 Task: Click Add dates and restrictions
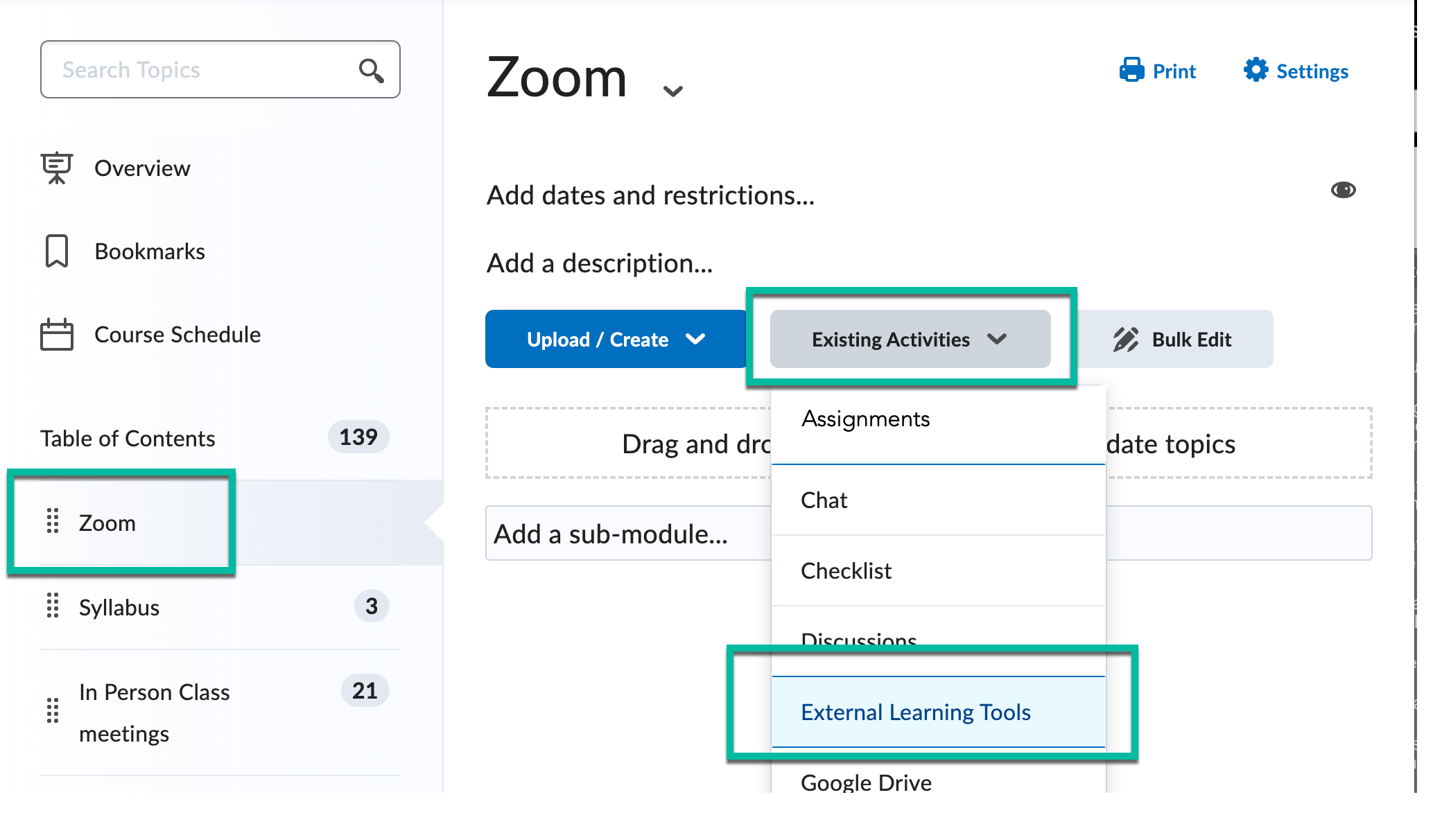pyautogui.click(x=650, y=195)
